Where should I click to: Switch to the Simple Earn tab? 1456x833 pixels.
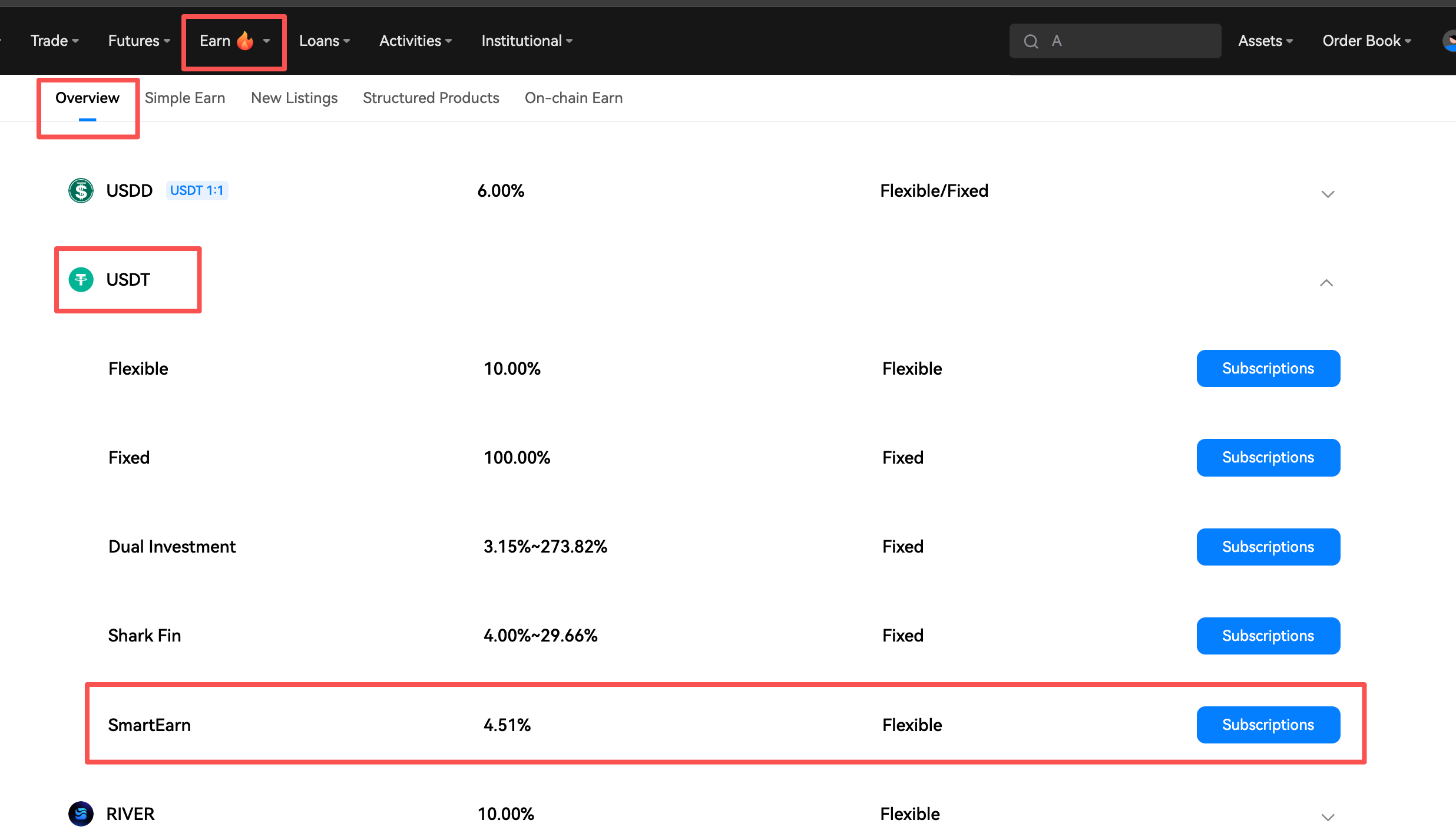pyautogui.click(x=185, y=98)
